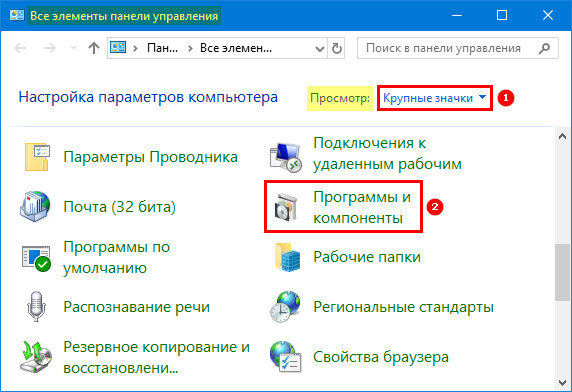The image size is (572, 392).
Task: Click the Почта (32 бита) mailbox icon
Action: [x=35, y=206]
